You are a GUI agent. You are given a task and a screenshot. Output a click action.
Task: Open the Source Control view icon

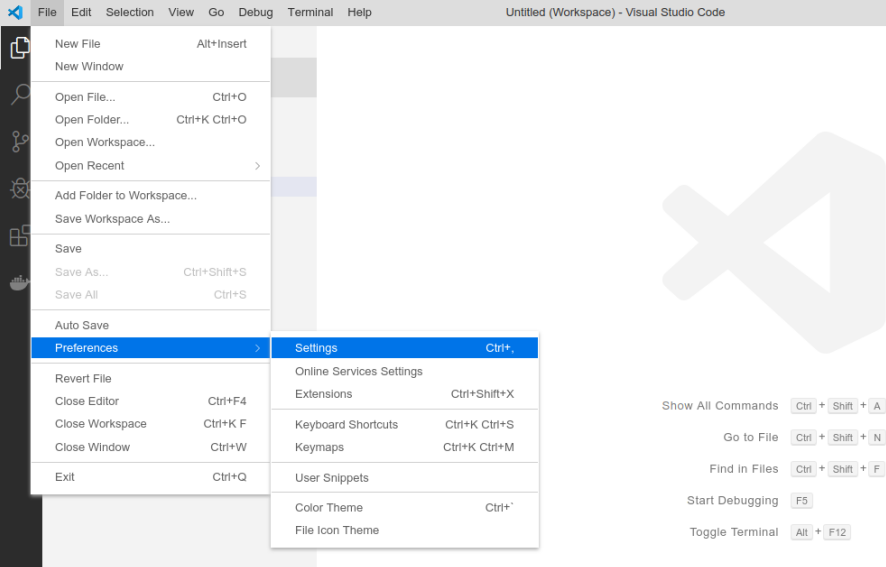tap(20, 142)
